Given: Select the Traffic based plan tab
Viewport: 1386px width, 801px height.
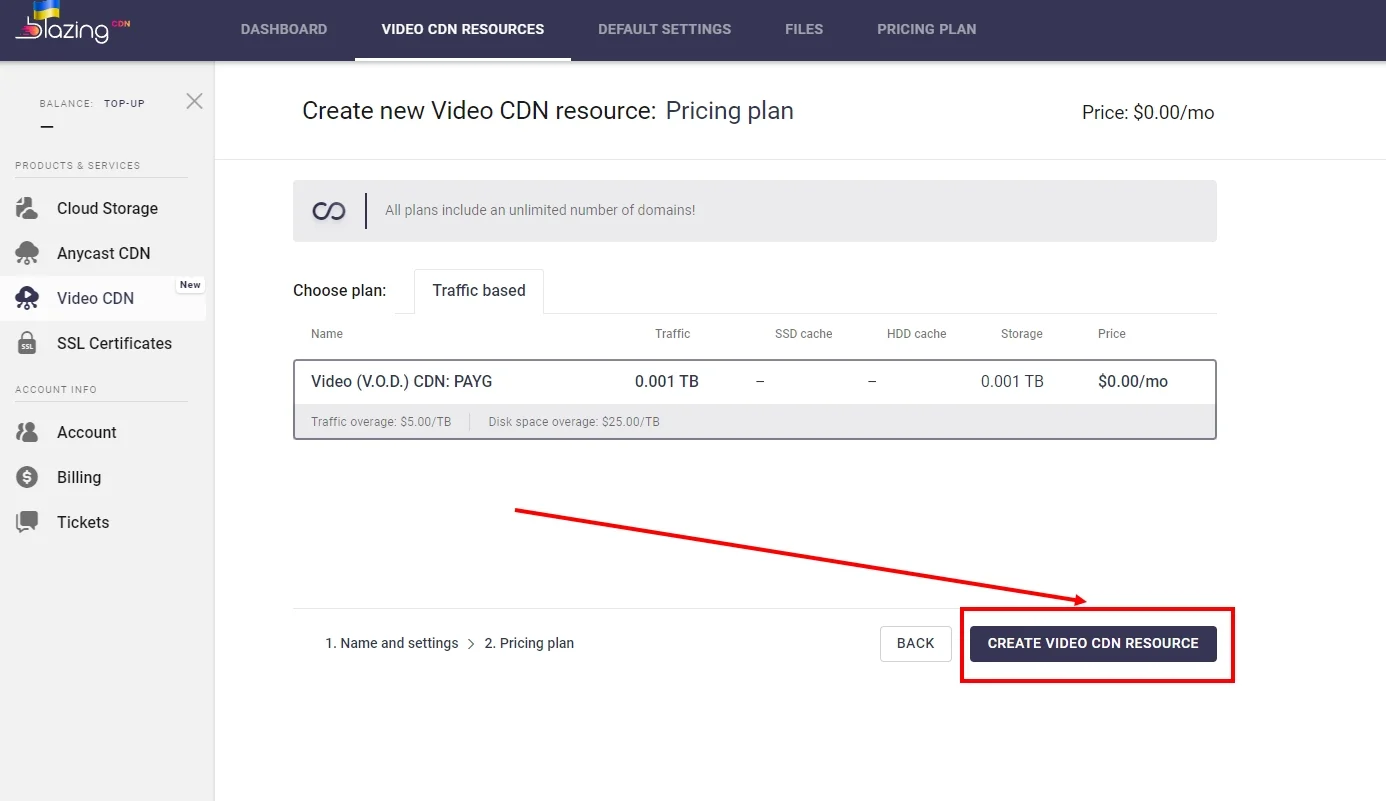Looking at the screenshot, I should 478,291.
